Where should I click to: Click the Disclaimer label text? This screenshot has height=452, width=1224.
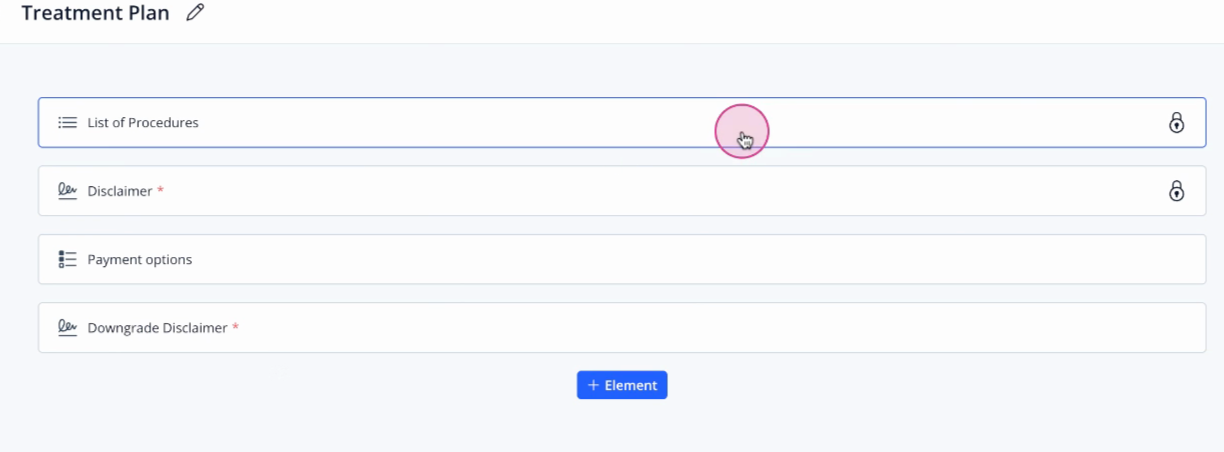120,191
